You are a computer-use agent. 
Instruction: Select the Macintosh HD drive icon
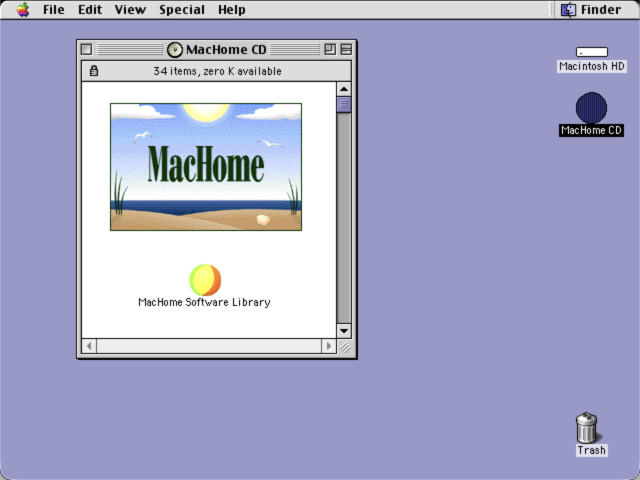click(591, 52)
